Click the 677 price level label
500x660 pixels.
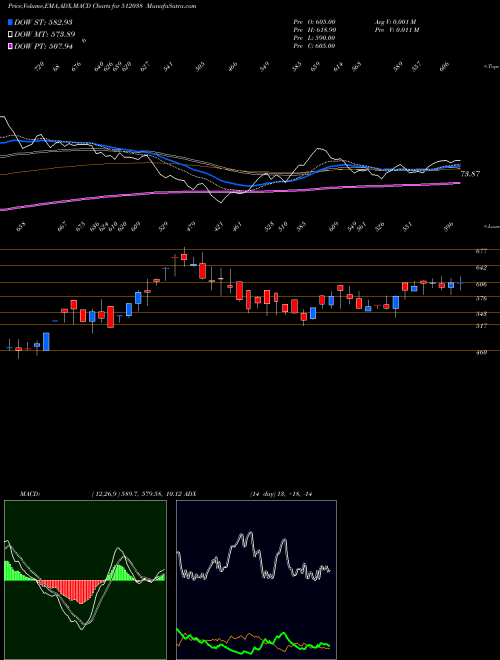[481, 251]
